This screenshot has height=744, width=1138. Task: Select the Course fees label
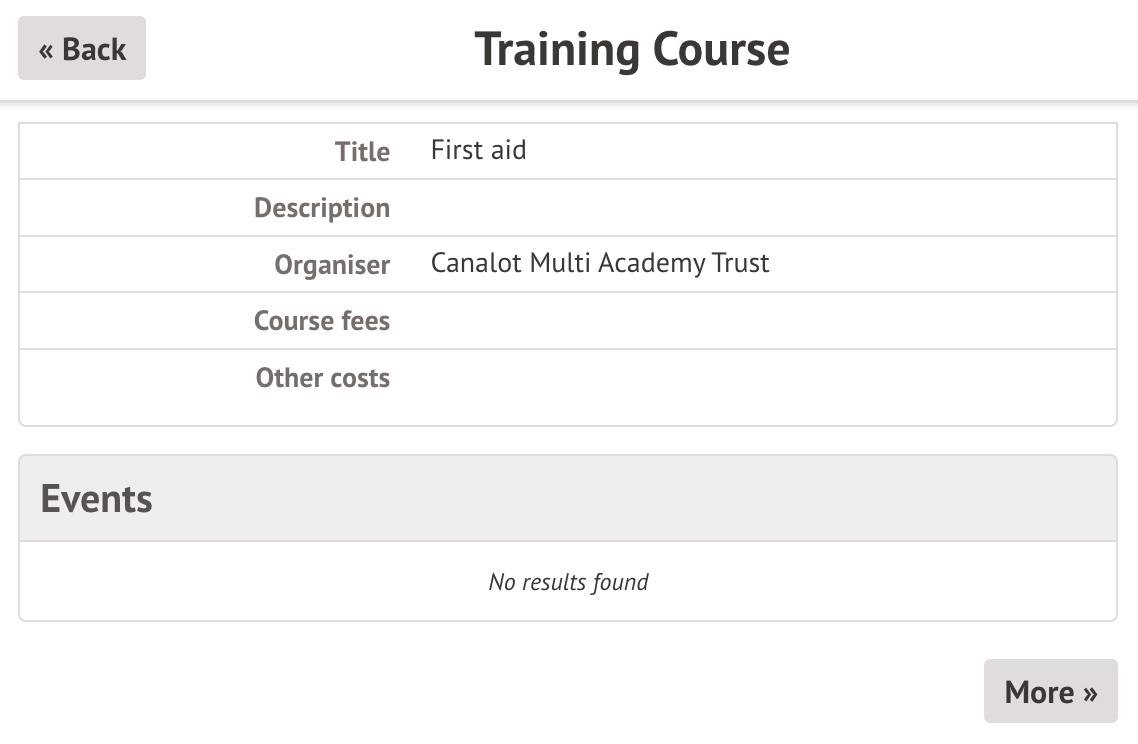coord(322,321)
